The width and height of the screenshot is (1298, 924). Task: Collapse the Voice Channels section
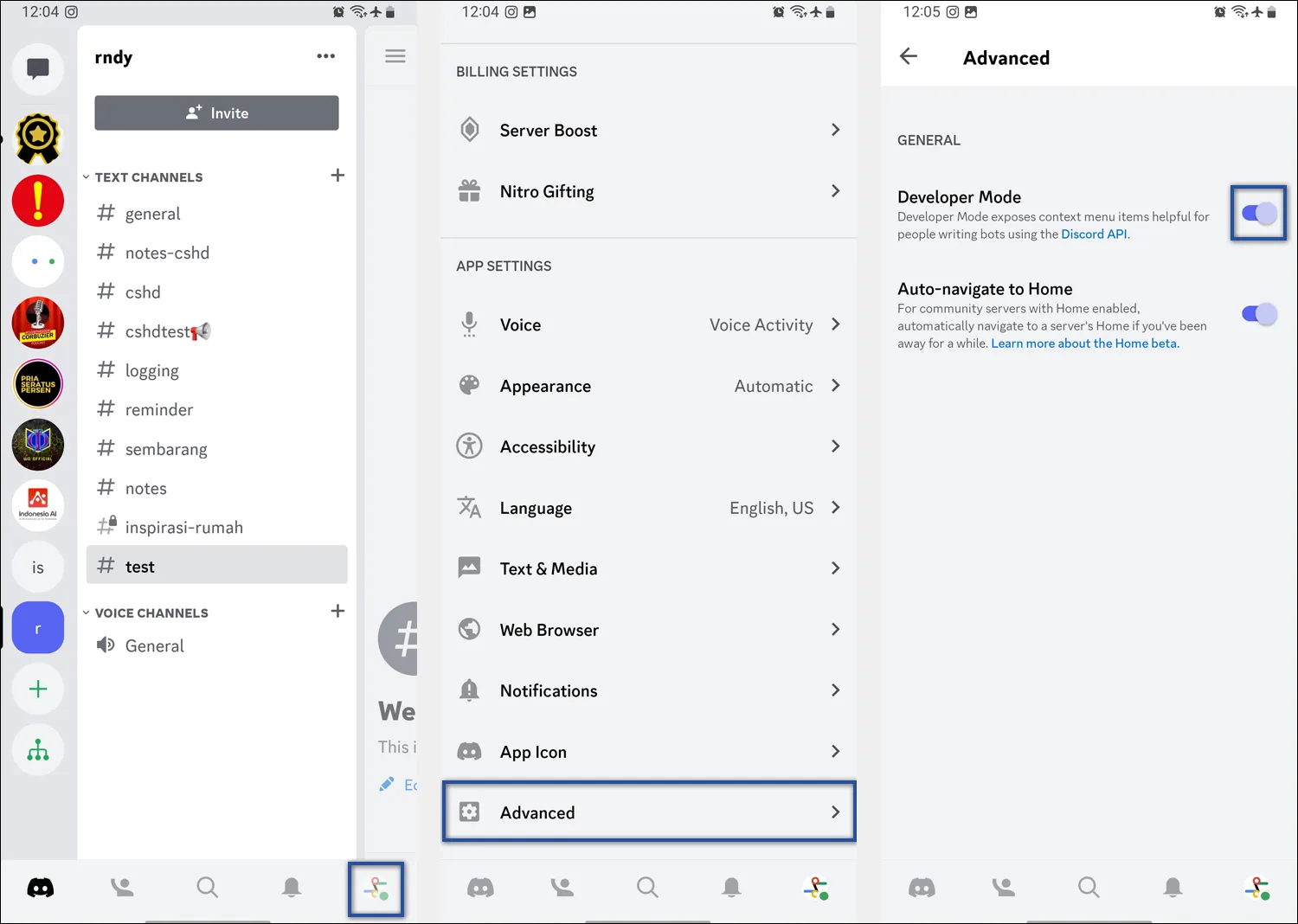point(86,612)
